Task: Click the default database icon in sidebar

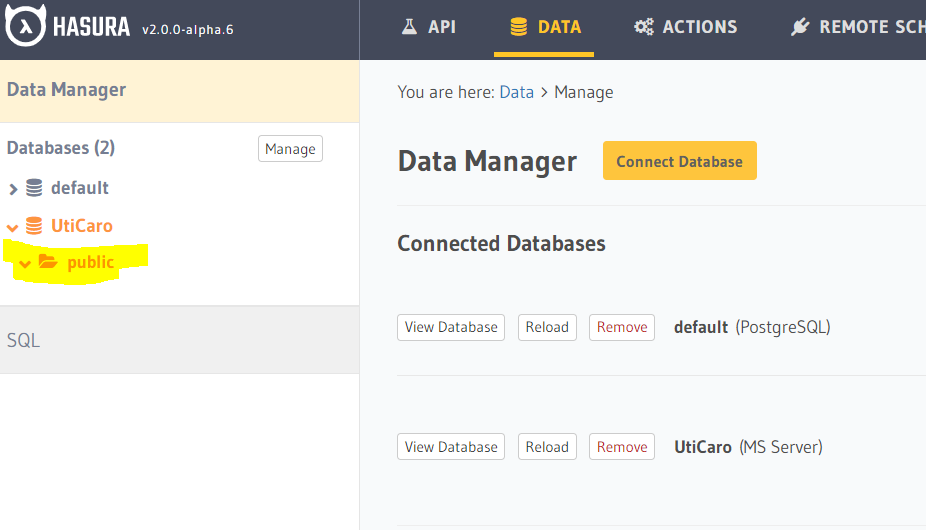Action: point(34,188)
